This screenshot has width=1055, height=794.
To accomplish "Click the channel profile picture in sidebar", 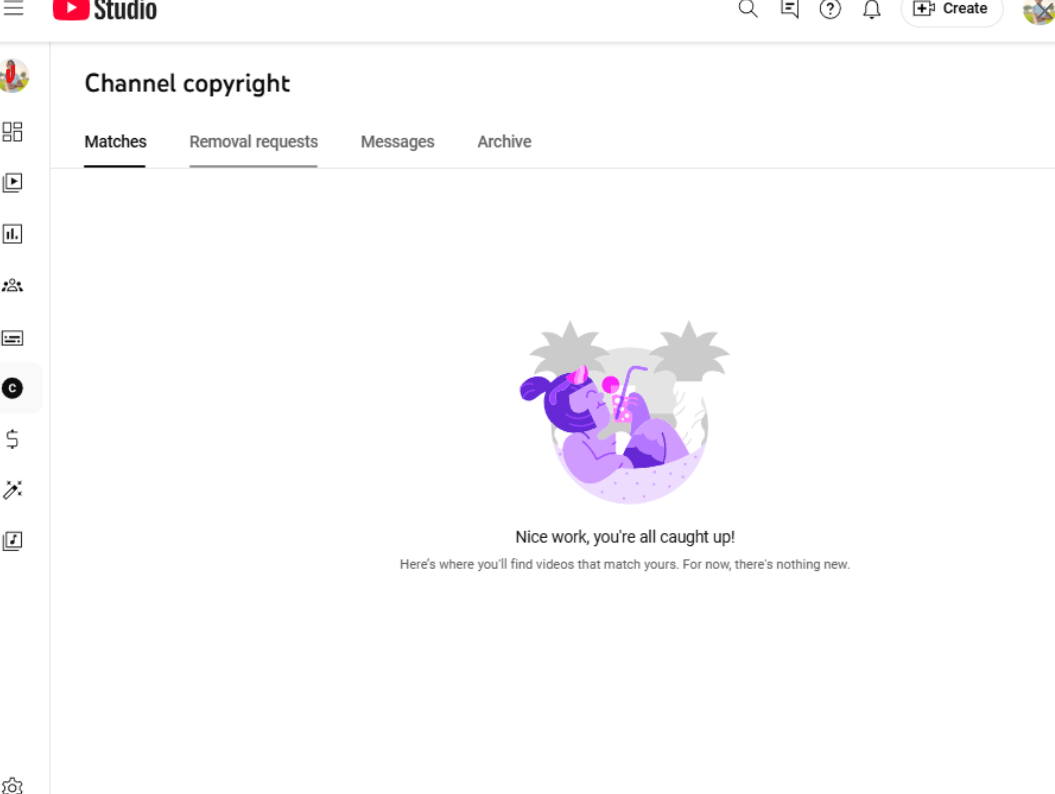I will (13, 77).
